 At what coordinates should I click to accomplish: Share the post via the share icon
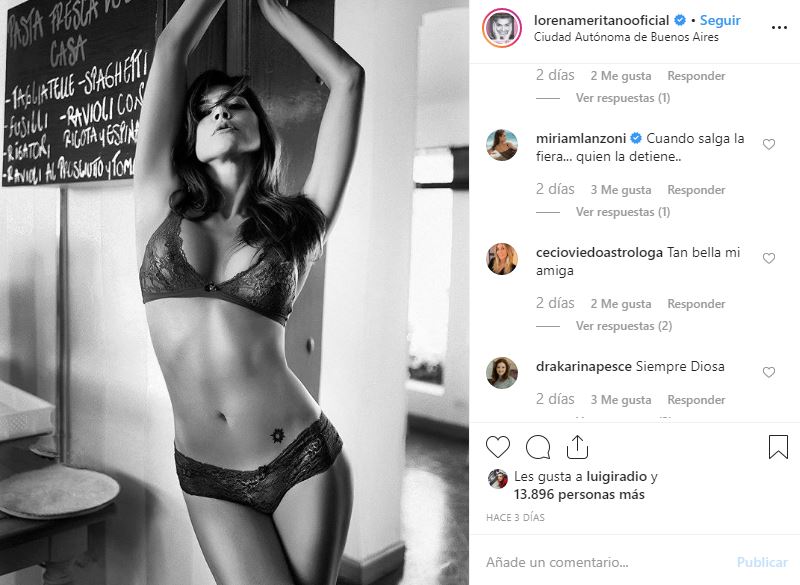tap(577, 447)
